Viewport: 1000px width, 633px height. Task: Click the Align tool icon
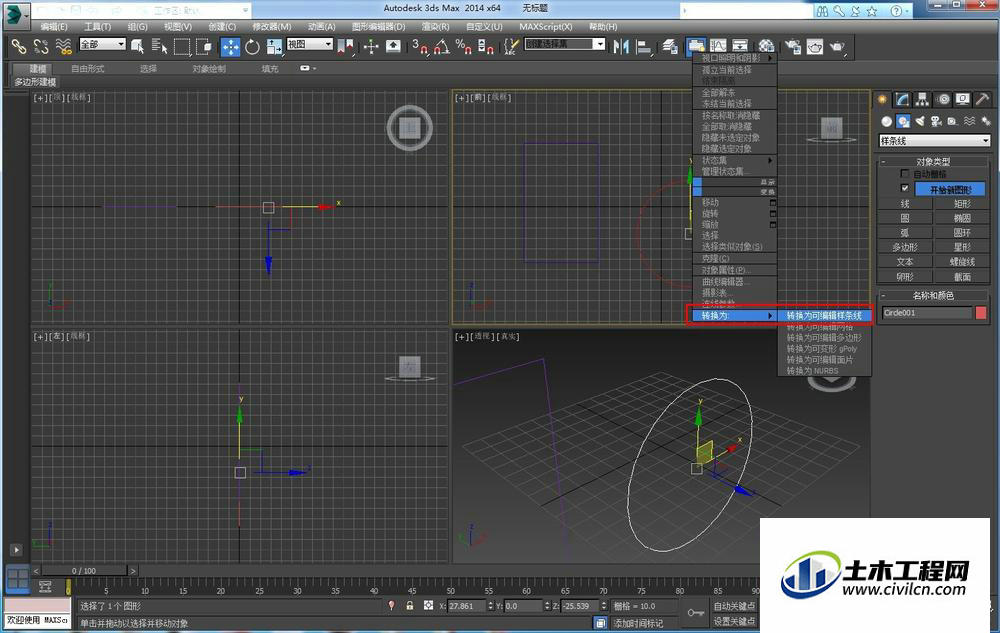click(x=644, y=47)
